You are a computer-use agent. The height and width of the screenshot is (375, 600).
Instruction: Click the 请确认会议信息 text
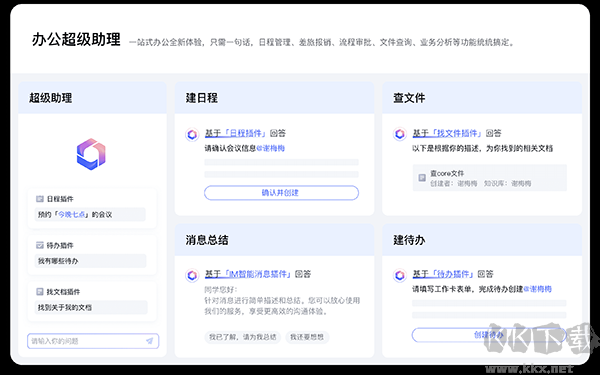click(230, 148)
